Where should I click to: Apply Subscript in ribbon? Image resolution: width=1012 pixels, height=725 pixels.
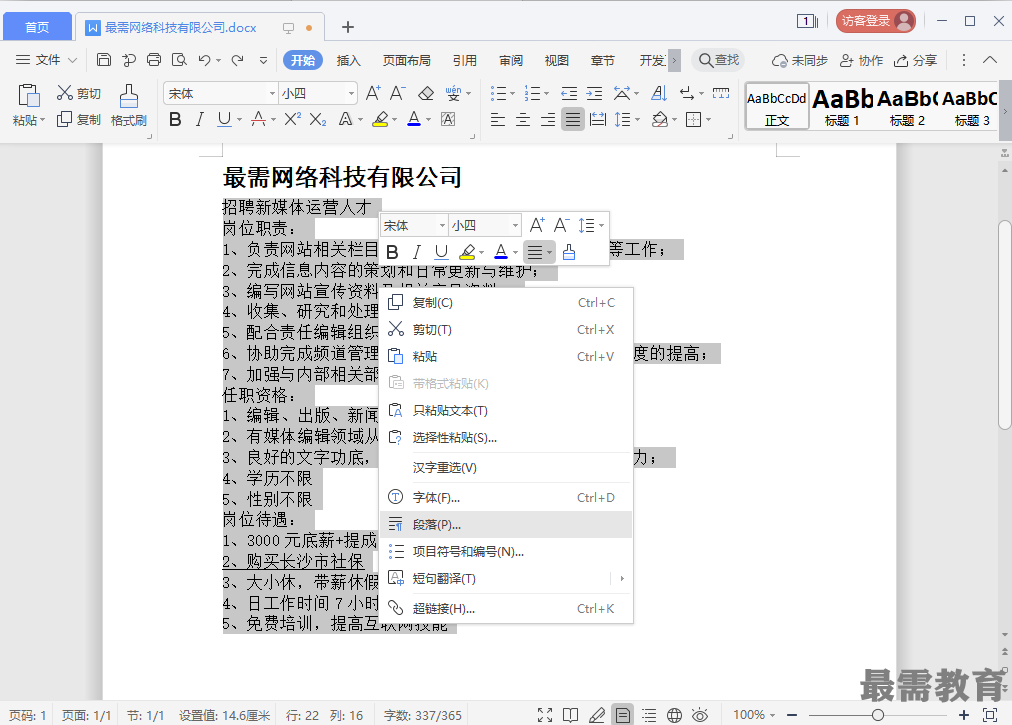(x=318, y=119)
